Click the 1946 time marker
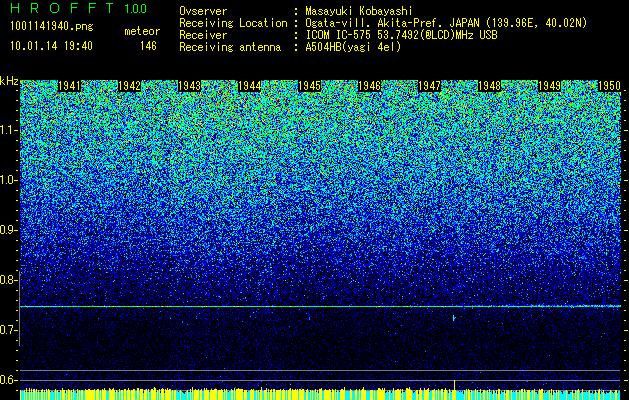The height and width of the screenshot is (400, 629). tap(369, 86)
